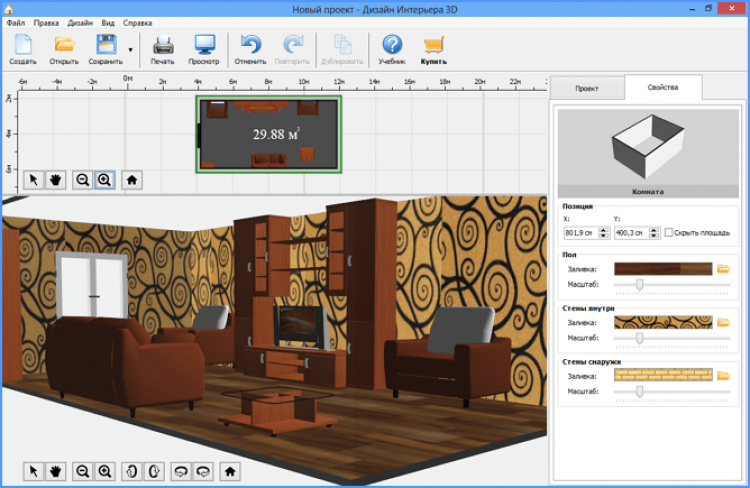The width and height of the screenshot is (750, 488).
Task: Browse inner walls texture folder icon
Action: pyautogui.click(x=723, y=322)
